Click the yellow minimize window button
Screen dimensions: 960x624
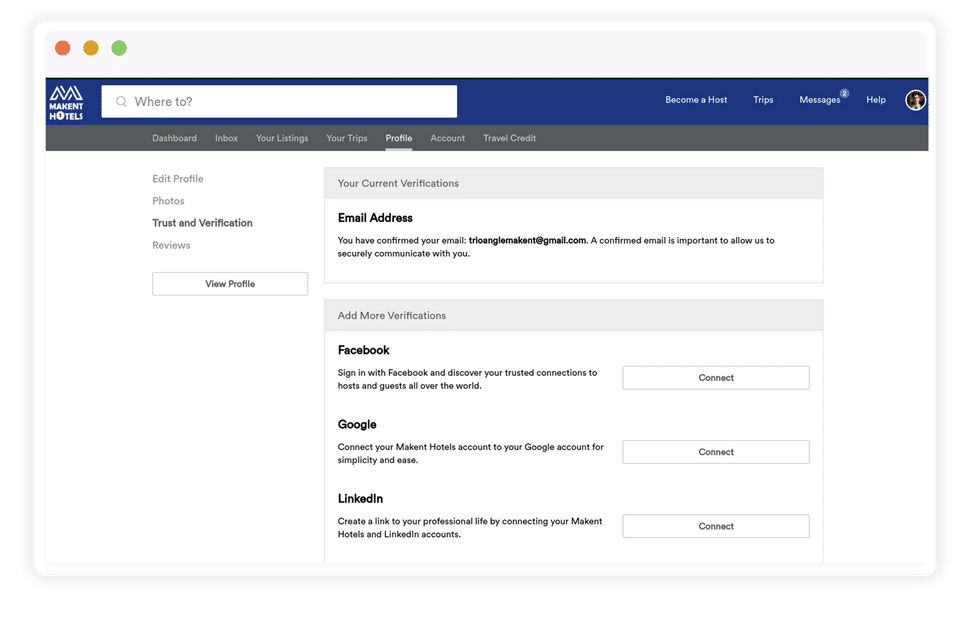pos(91,48)
